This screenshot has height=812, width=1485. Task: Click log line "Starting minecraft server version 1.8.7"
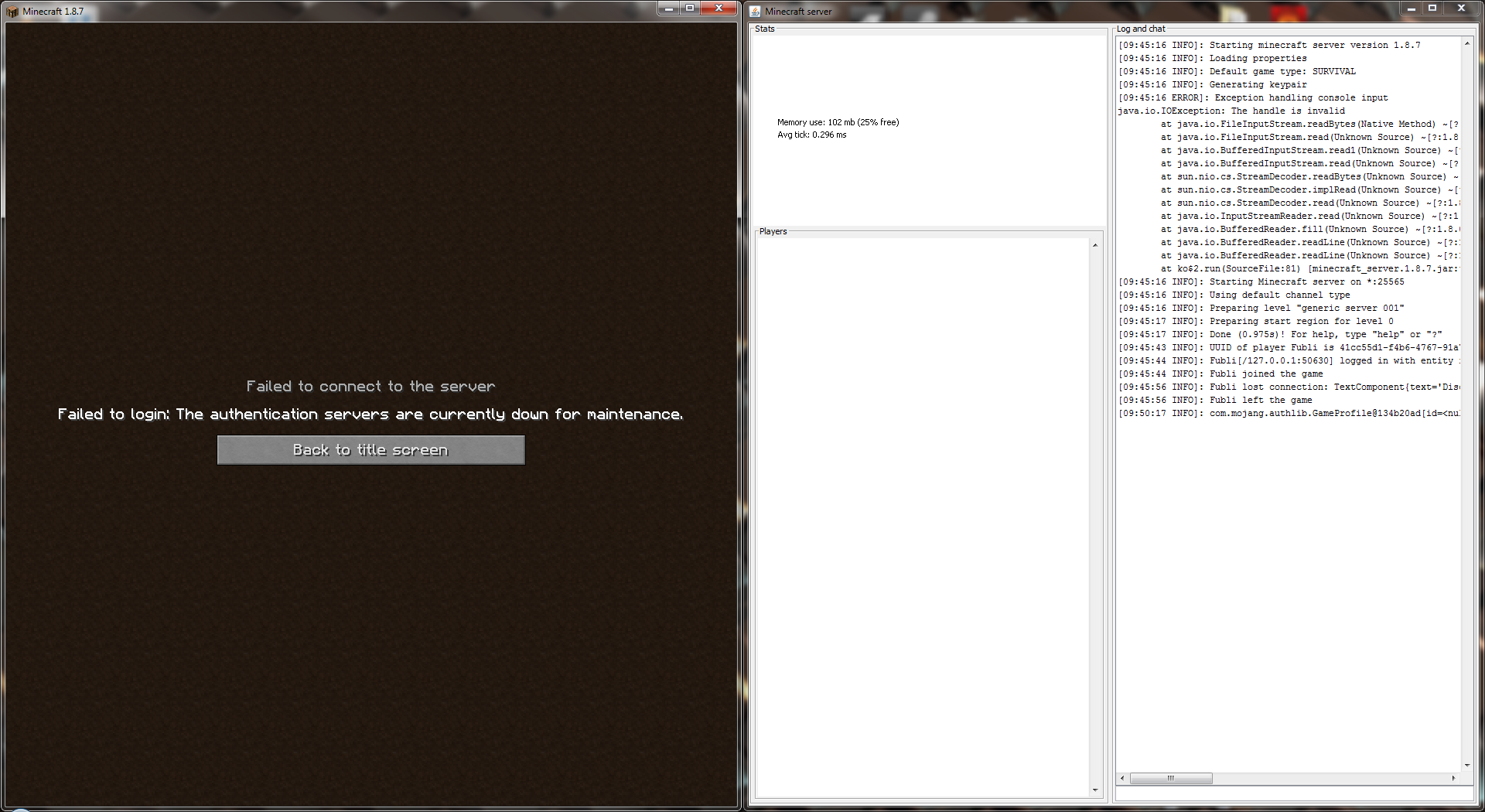(x=1270, y=45)
